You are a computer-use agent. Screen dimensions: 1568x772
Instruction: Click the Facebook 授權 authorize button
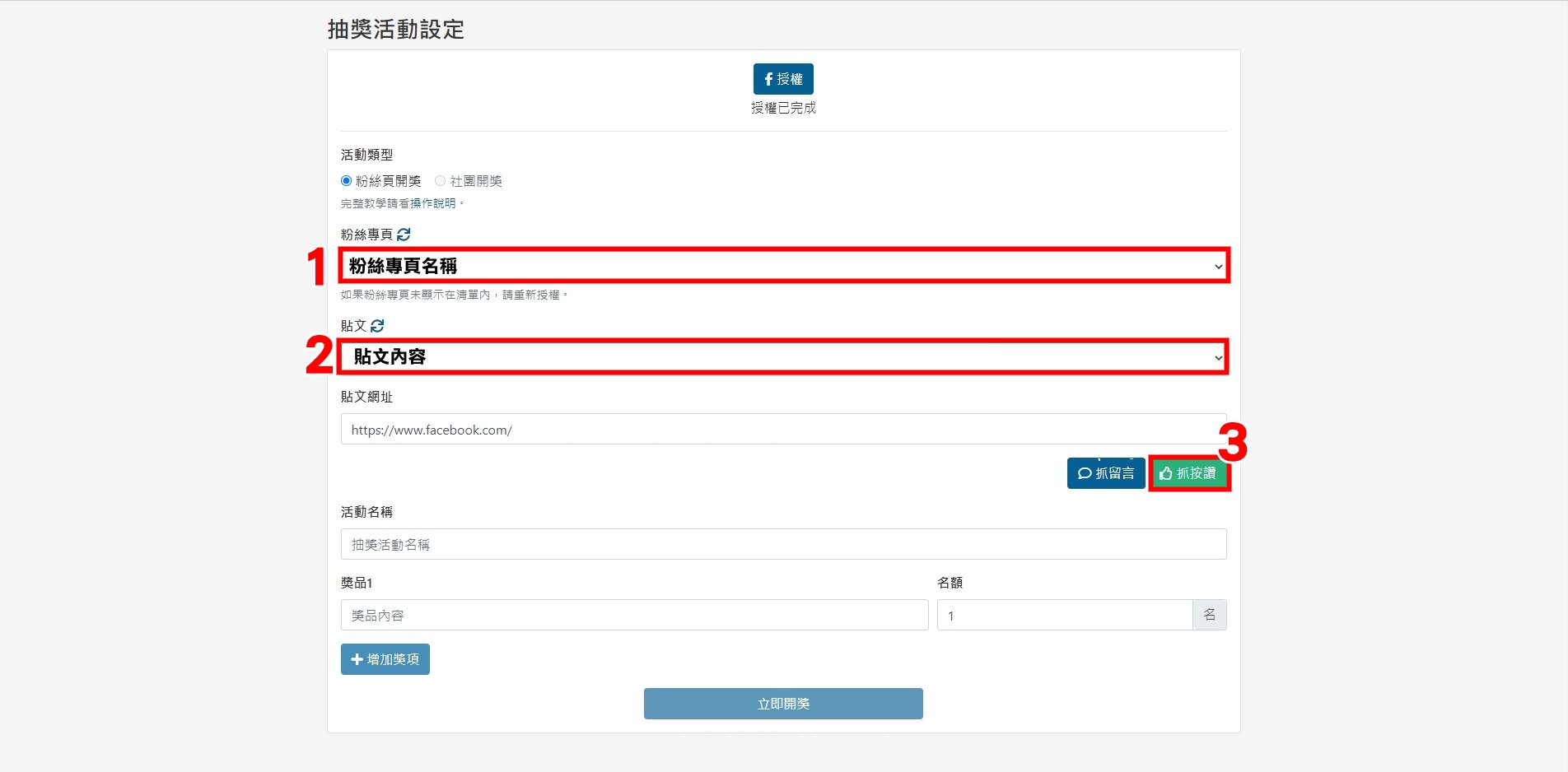point(783,79)
